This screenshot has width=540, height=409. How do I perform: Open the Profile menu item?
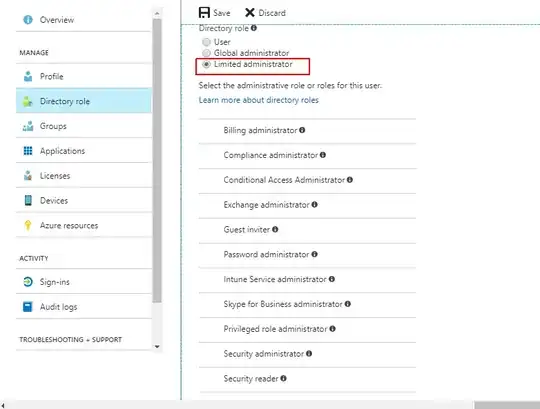pos(84,76)
